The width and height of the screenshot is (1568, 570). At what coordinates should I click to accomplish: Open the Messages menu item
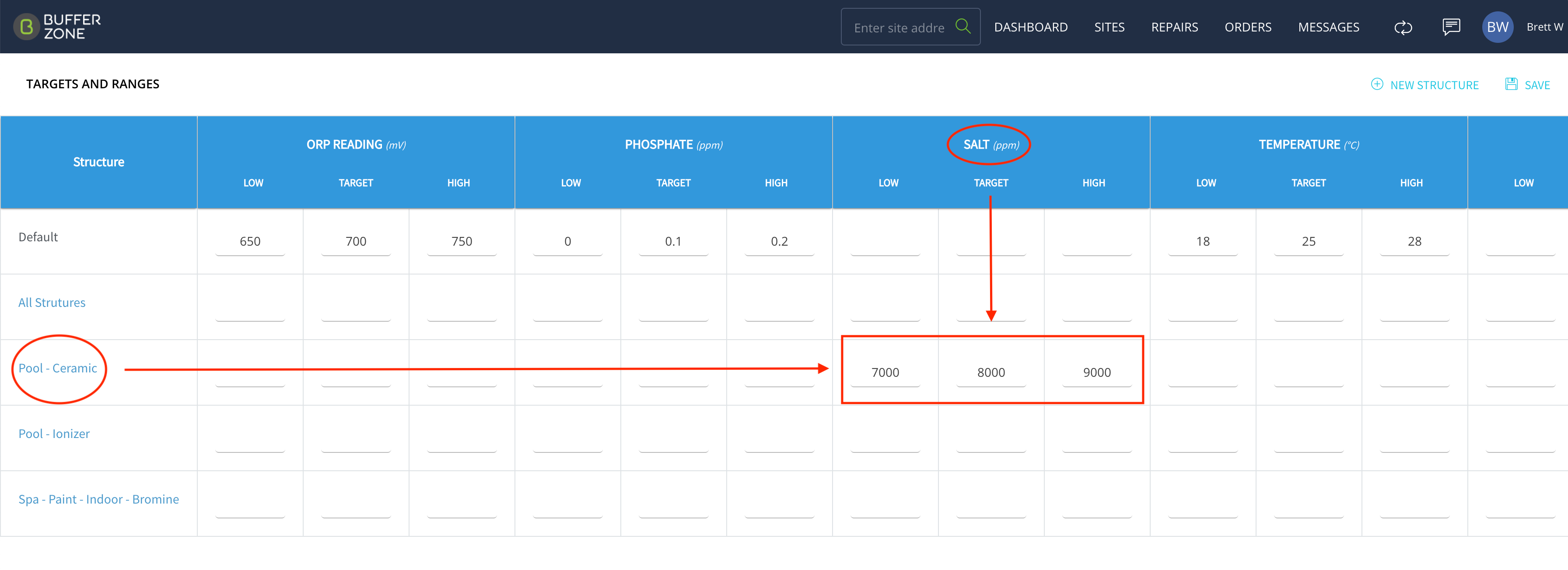click(x=1328, y=28)
